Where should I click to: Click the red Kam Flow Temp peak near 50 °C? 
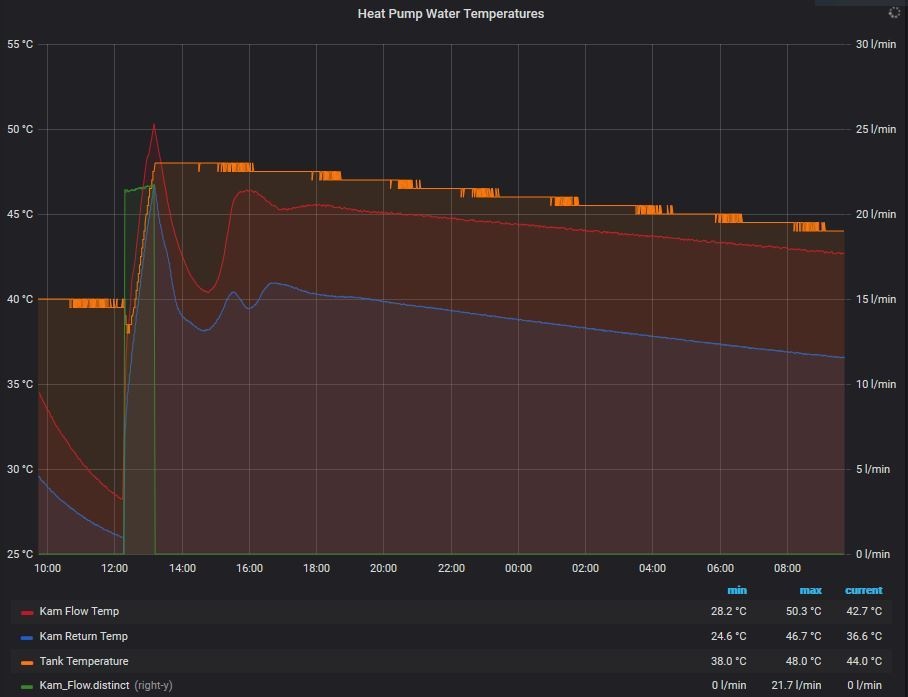(153, 124)
